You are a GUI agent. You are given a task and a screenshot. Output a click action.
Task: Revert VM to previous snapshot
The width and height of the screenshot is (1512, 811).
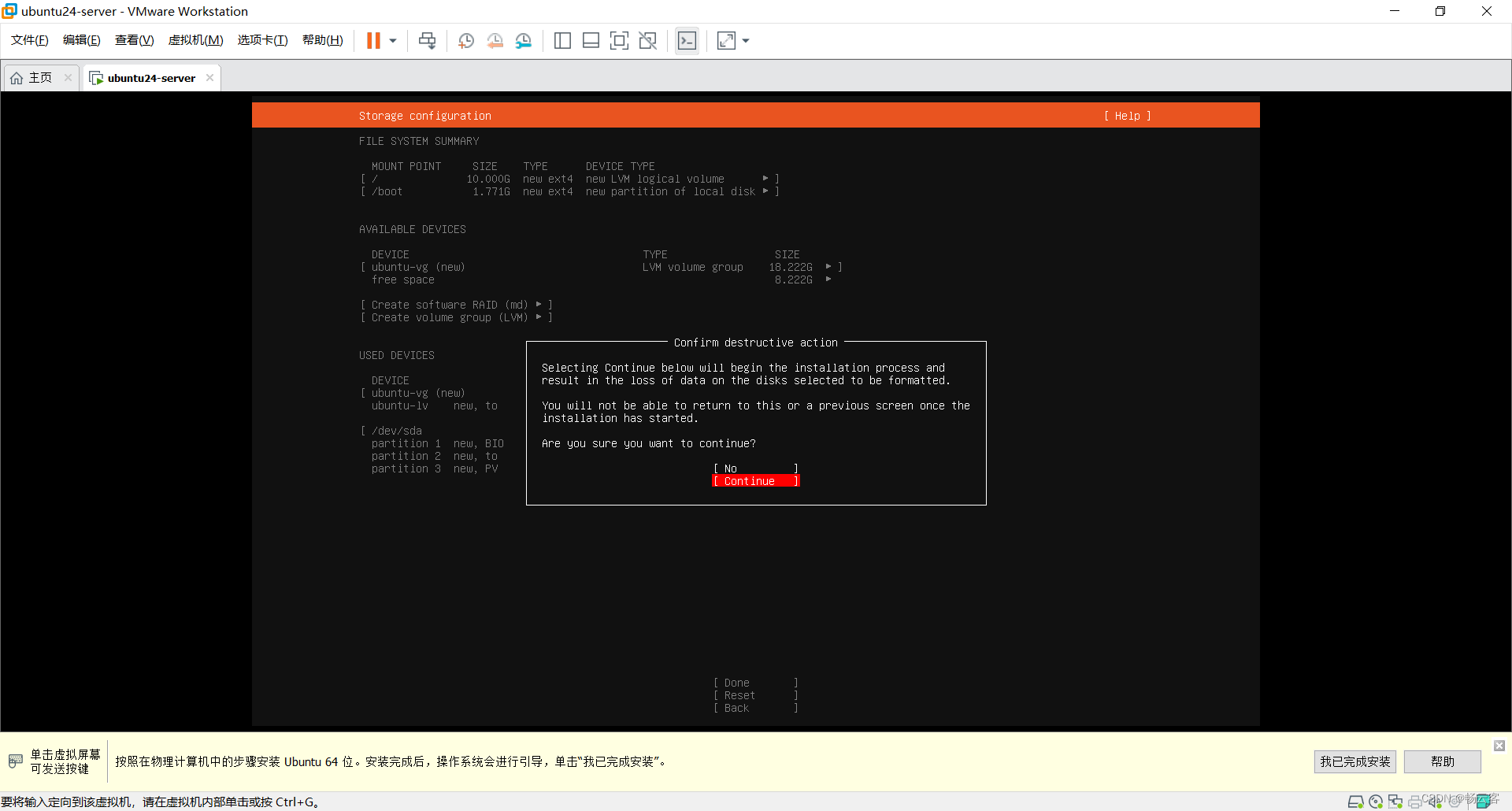click(x=495, y=41)
